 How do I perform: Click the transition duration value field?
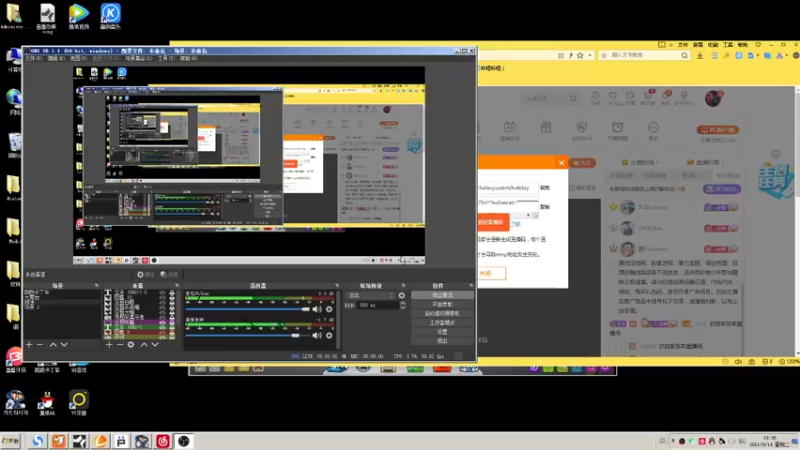click(x=378, y=305)
